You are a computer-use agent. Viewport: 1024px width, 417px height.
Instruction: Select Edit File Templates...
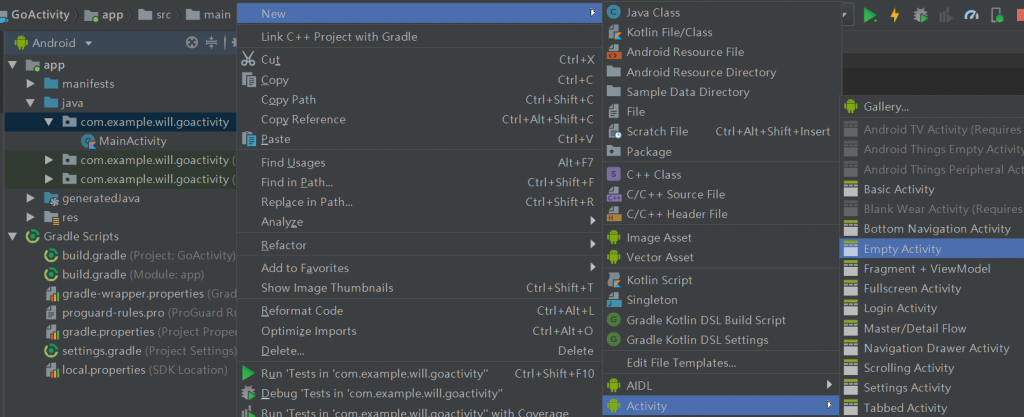720,363
